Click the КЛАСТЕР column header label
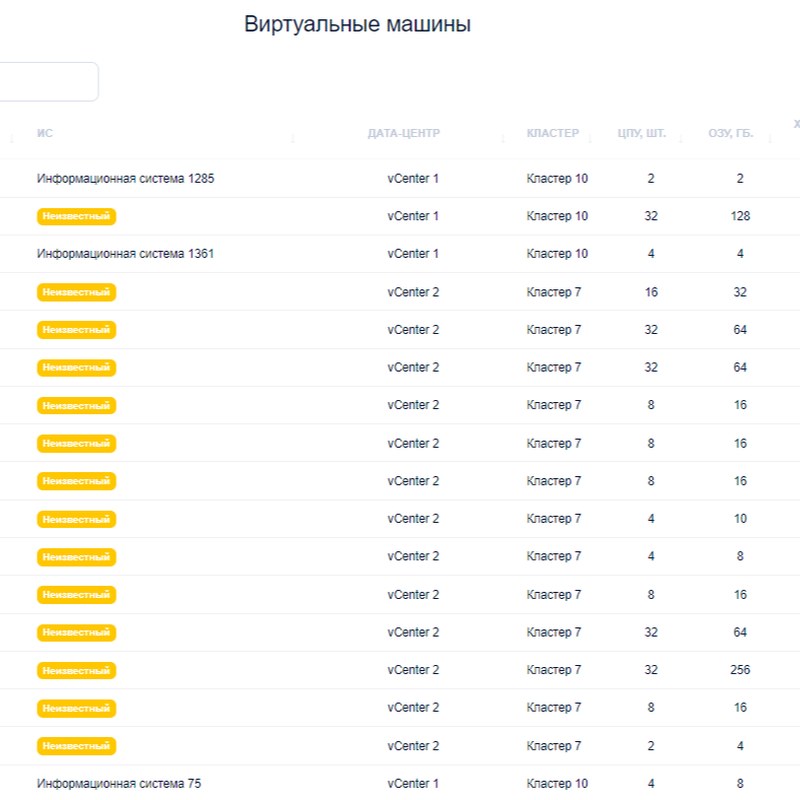 pos(553,133)
